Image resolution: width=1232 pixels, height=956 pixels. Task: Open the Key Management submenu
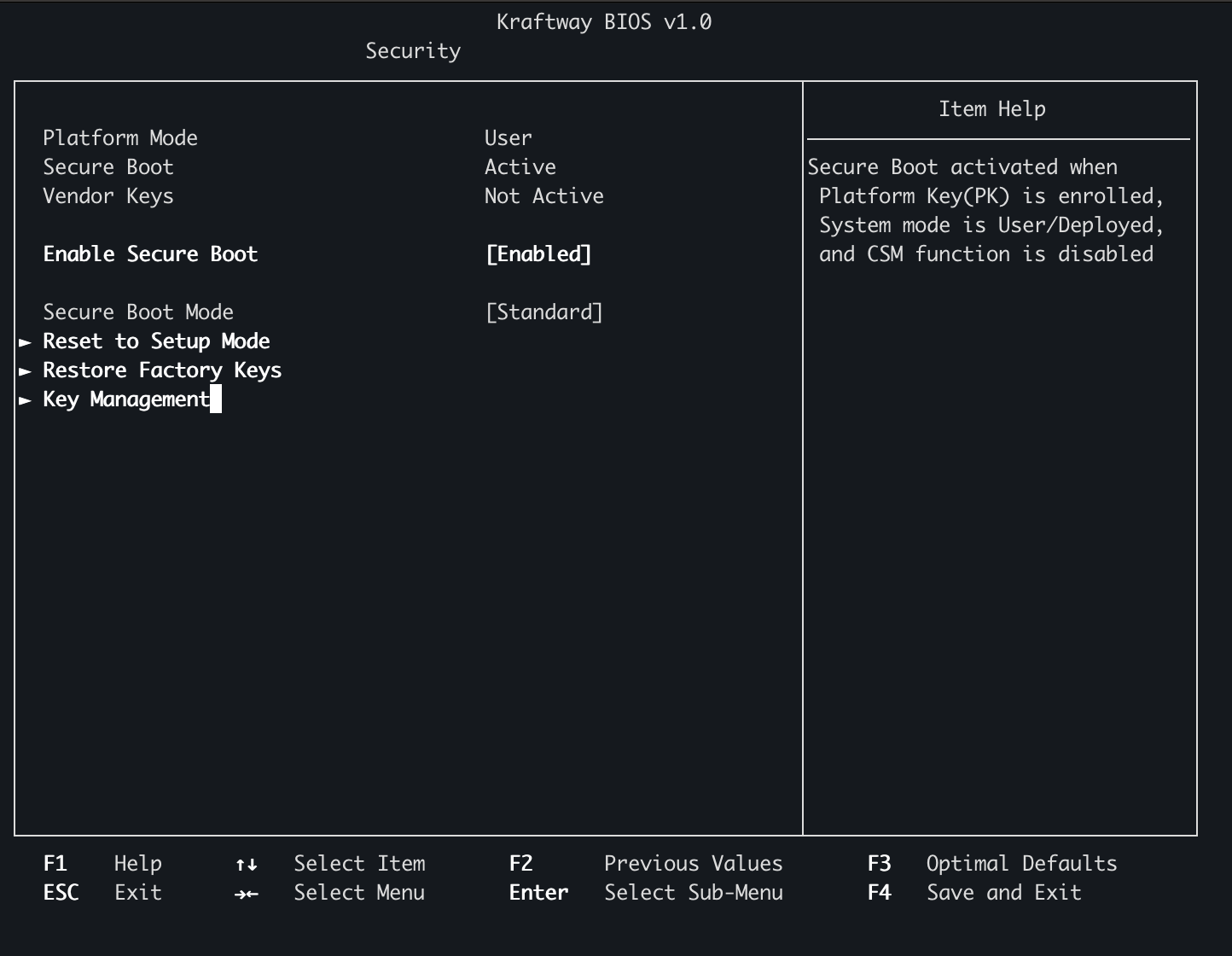(x=126, y=399)
